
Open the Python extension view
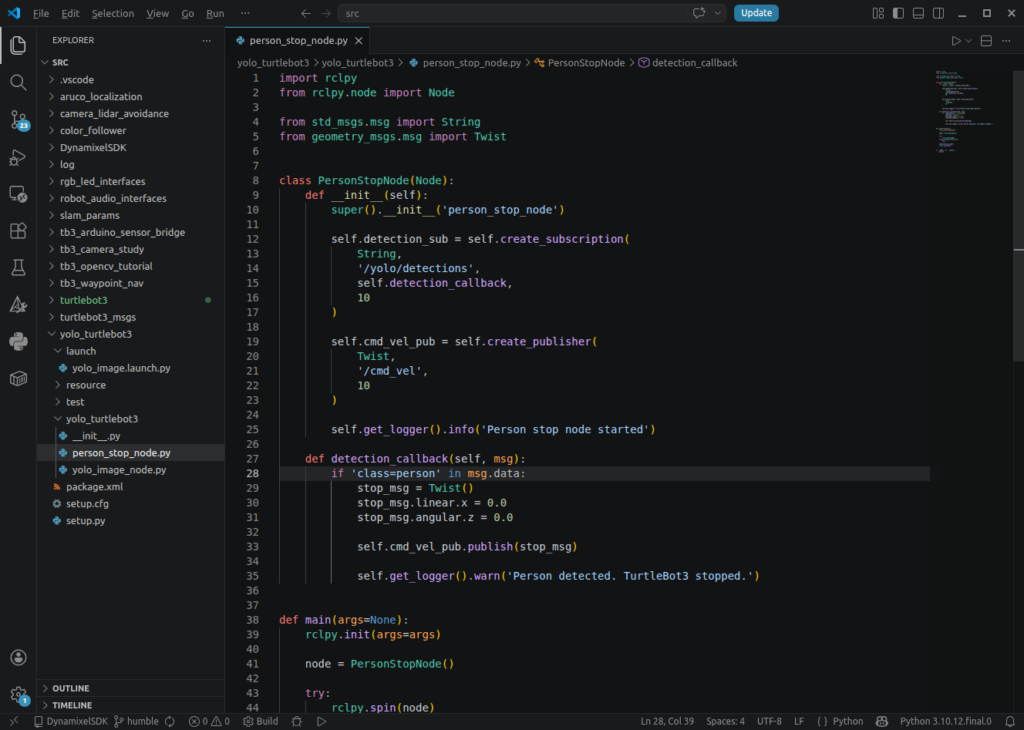point(18,341)
